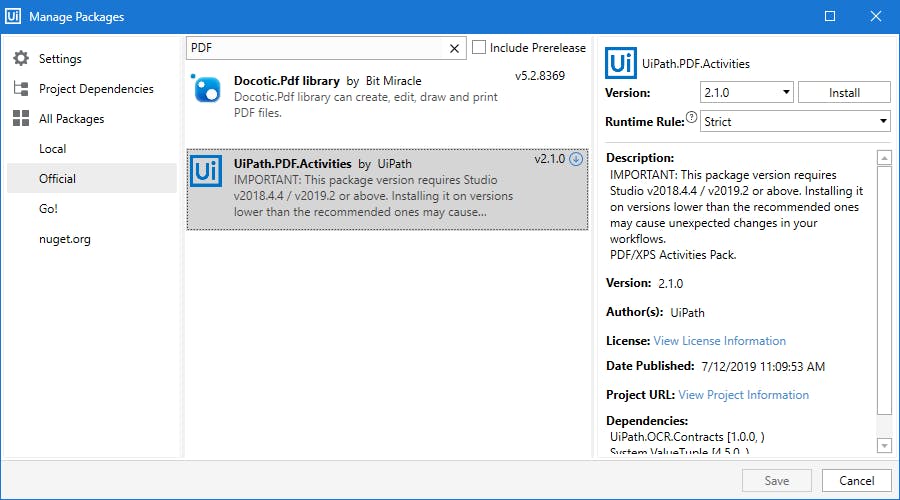This screenshot has width=900, height=500.
Task: Click the UiPath.PDF.Activities list item logo
Action: [206, 170]
